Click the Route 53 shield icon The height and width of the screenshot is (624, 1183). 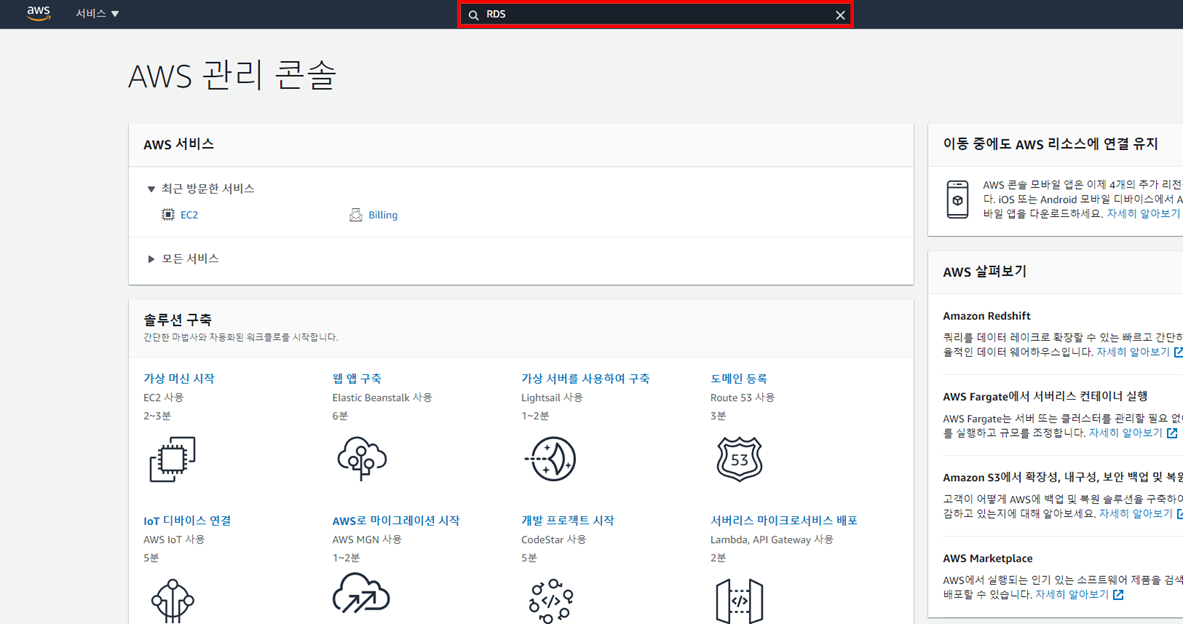(x=739, y=459)
